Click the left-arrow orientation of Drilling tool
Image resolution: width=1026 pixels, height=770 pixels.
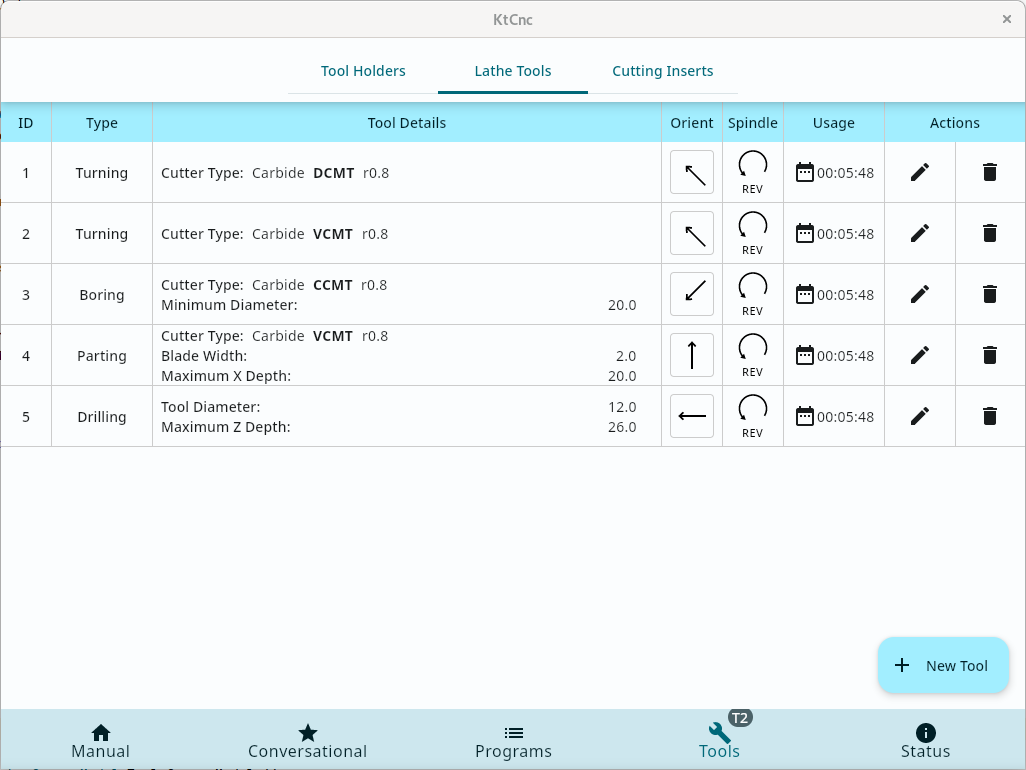coord(692,416)
